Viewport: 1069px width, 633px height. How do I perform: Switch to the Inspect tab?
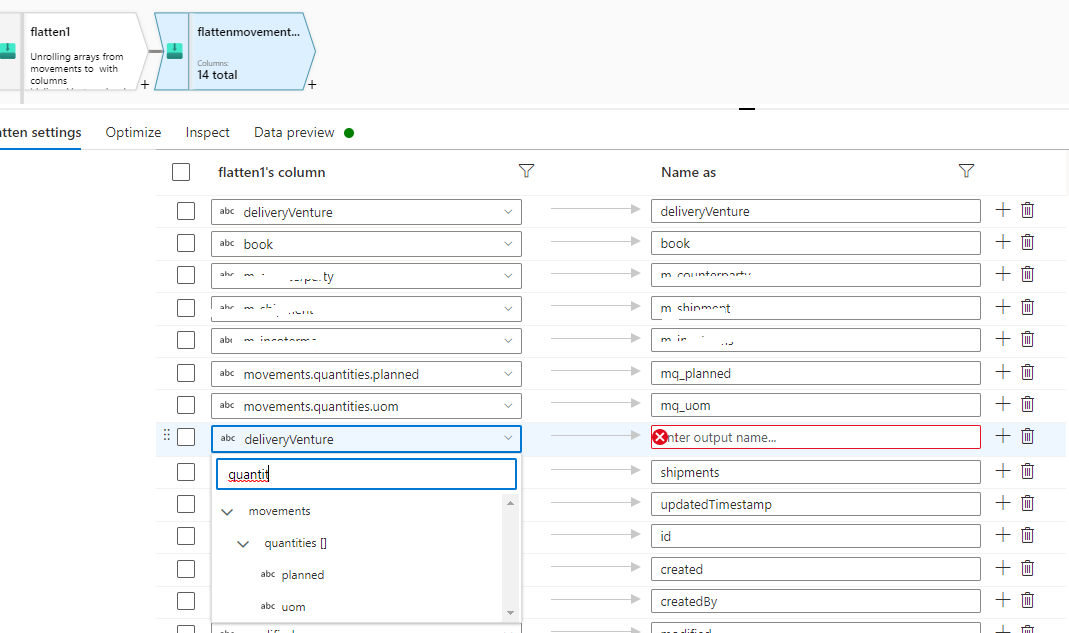(207, 132)
